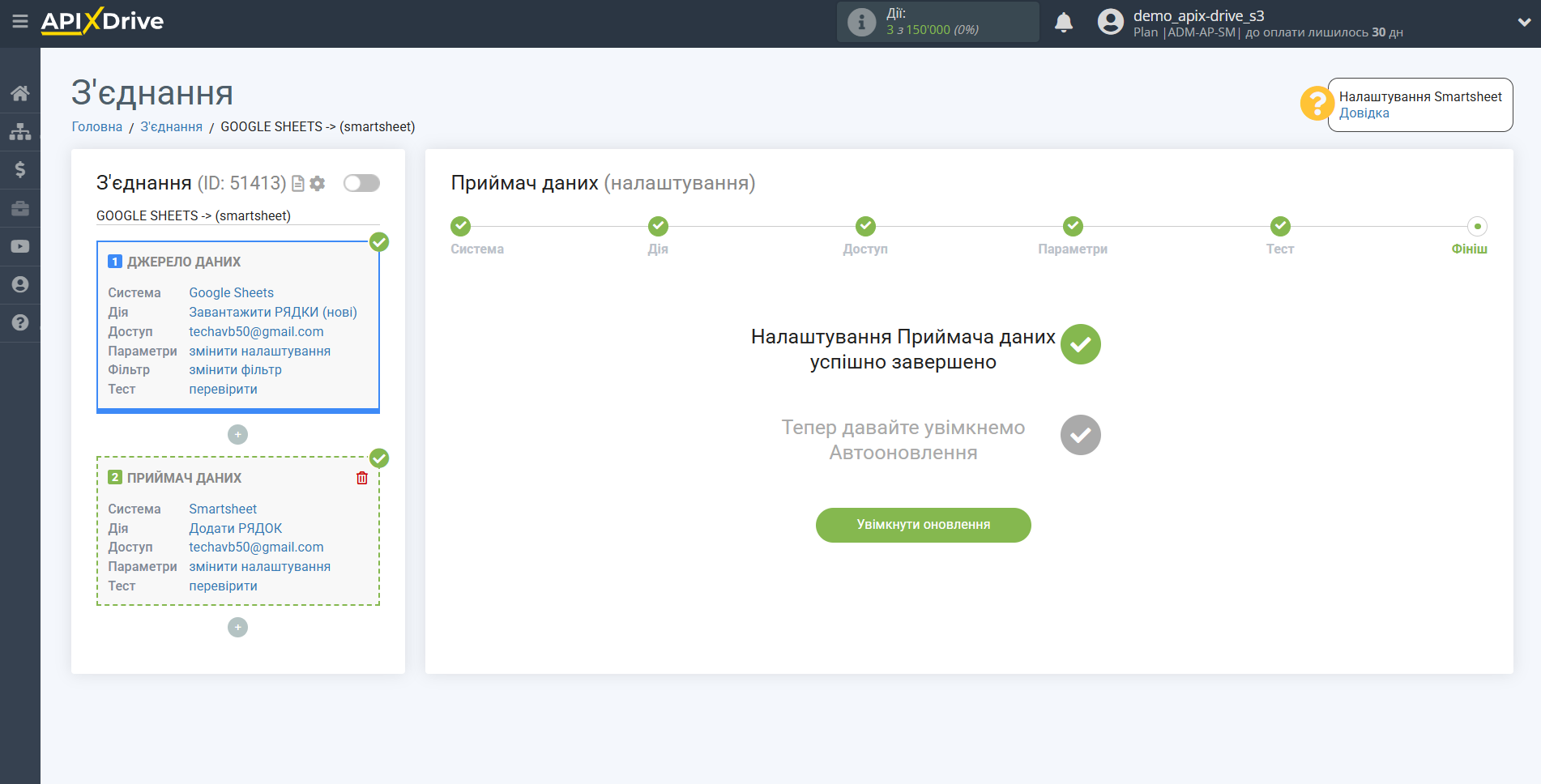Add step between source and receiver
Screen dimensions: 1541x784
pyautogui.click(x=237, y=435)
